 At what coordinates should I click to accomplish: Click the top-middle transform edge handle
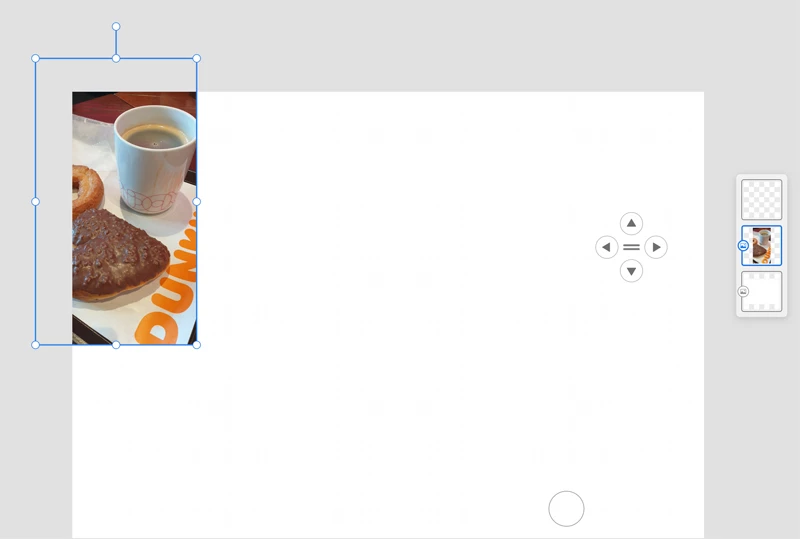coord(116,59)
